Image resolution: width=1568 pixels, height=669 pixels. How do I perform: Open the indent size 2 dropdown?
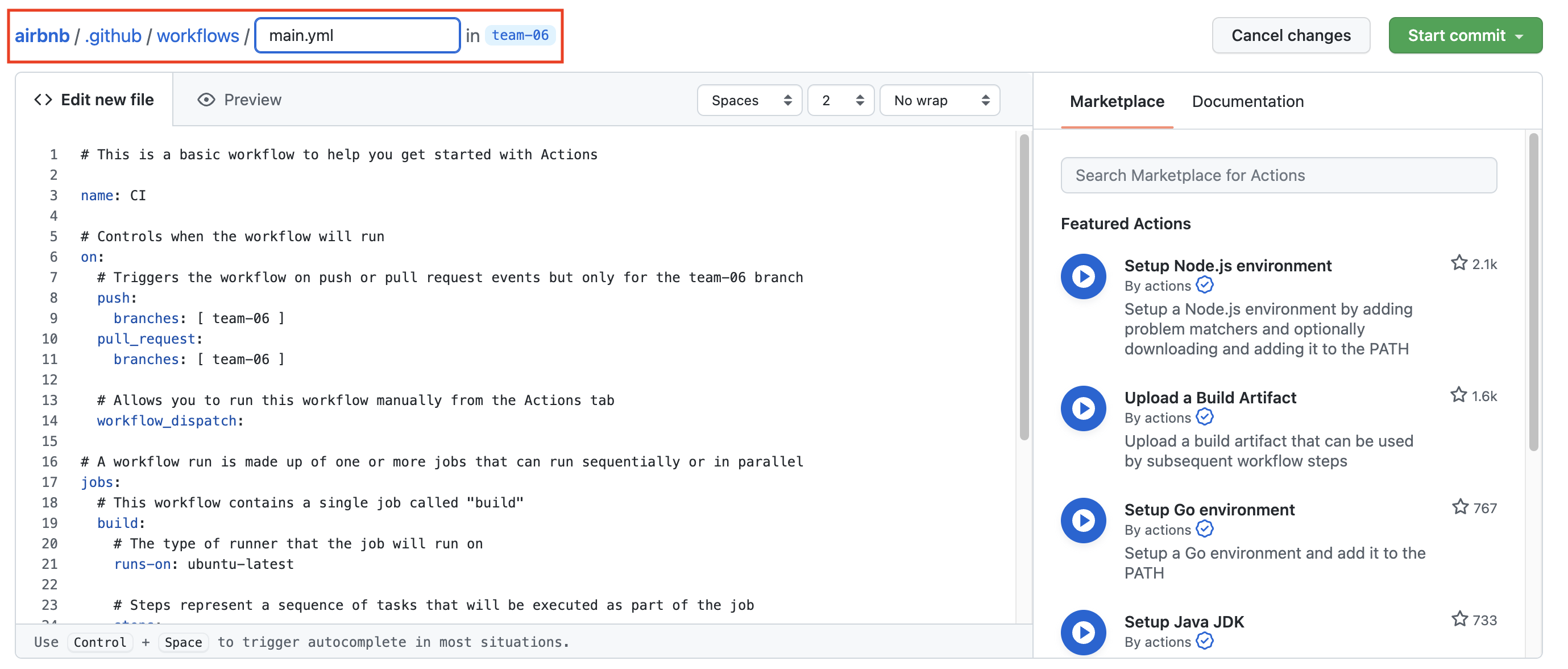840,101
